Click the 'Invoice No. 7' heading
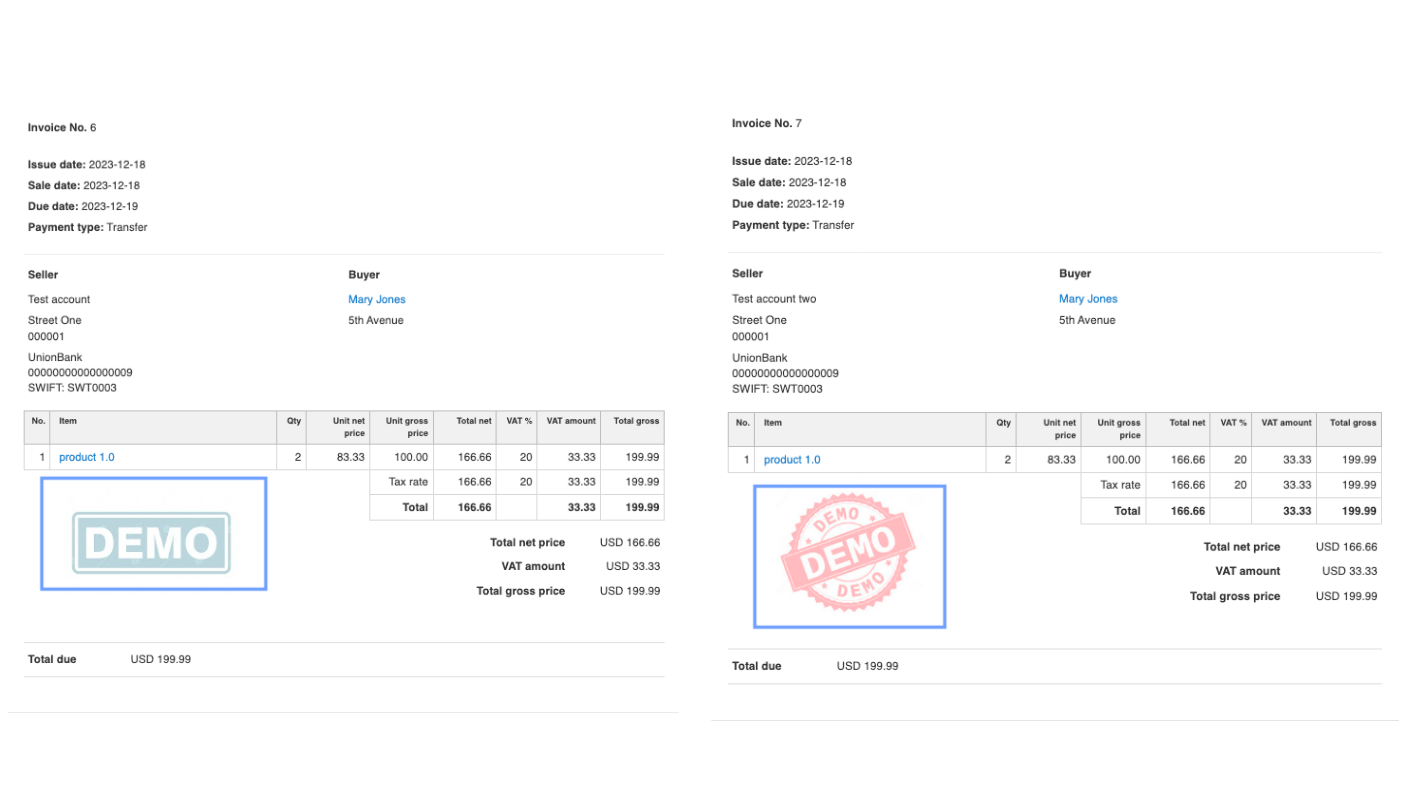Viewport: 1409px width, 804px height. tap(767, 124)
